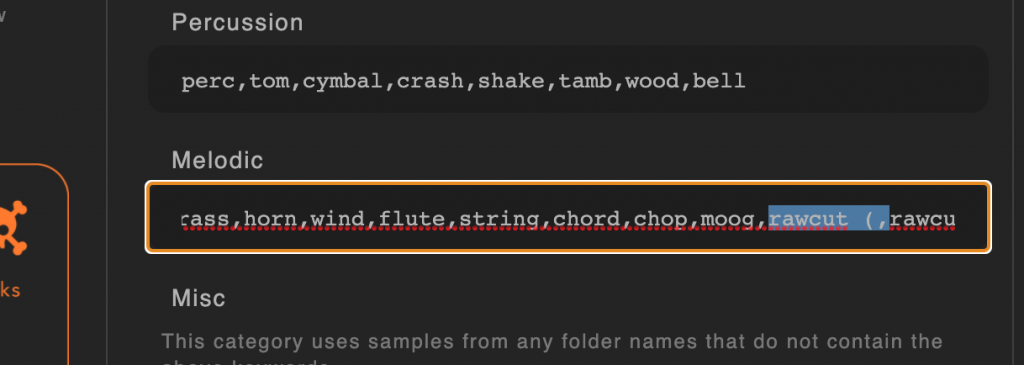Click the word "horn" in Melodic field

click(271, 219)
